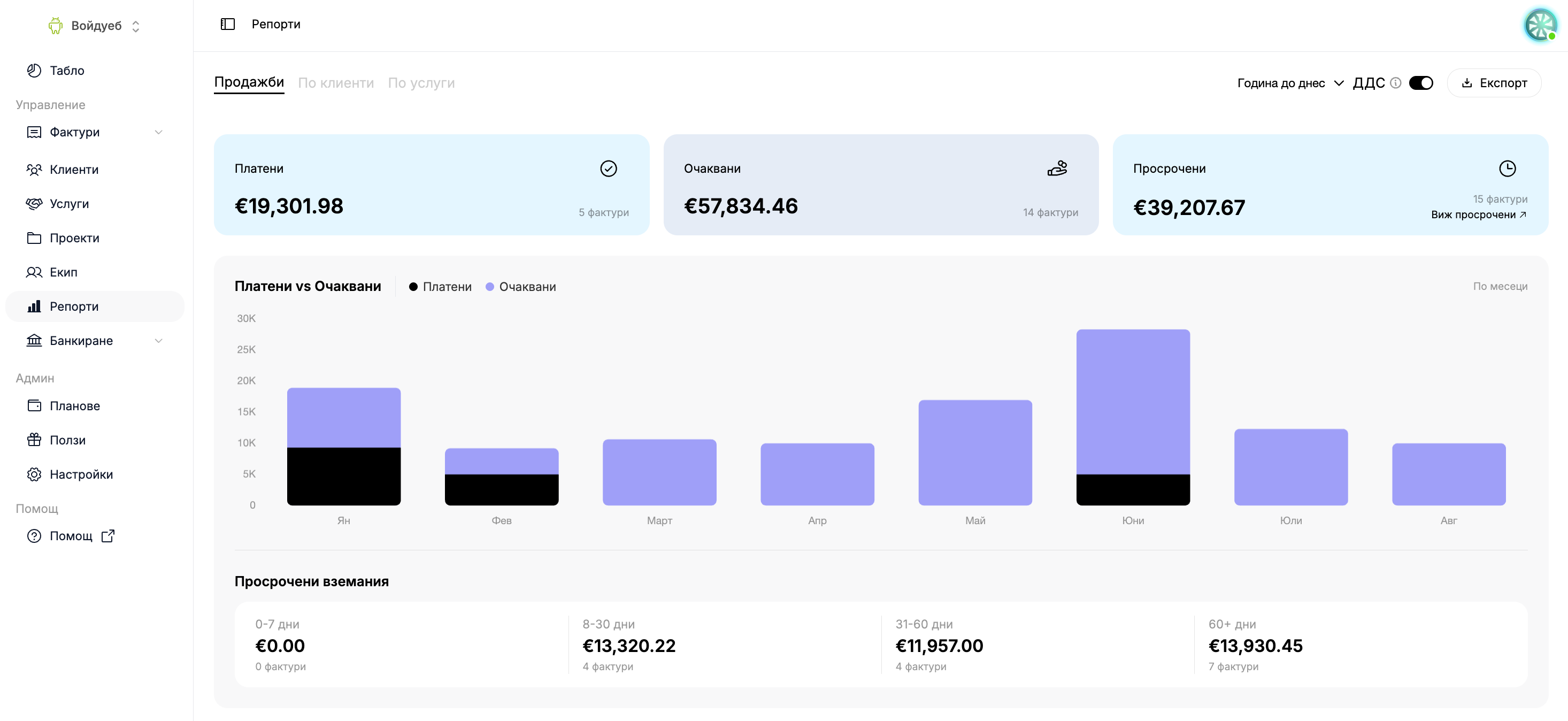1568x721 pixels.
Task: Toggle Платени series in chart legend
Action: pyautogui.click(x=440, y=287)
